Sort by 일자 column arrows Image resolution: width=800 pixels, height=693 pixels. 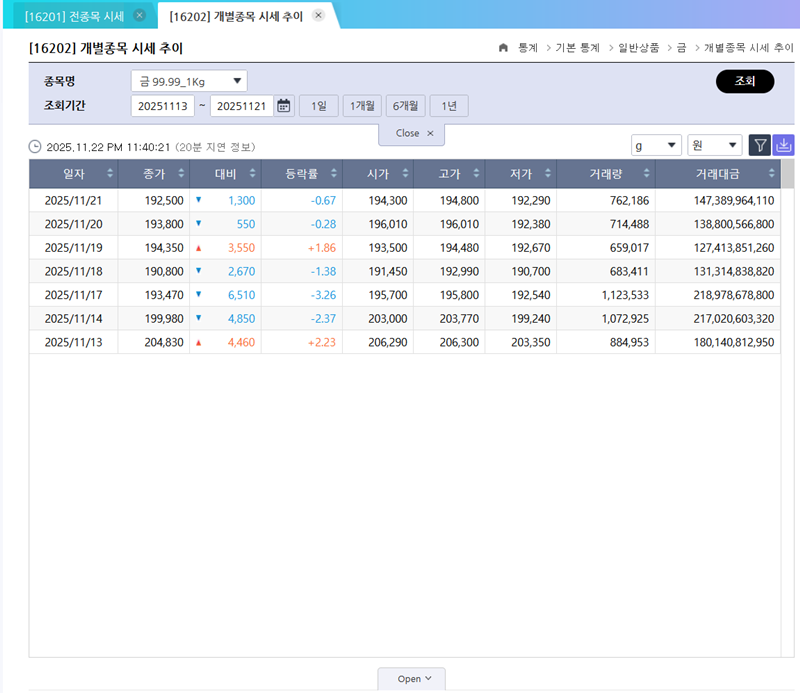(x=110, y=174)
